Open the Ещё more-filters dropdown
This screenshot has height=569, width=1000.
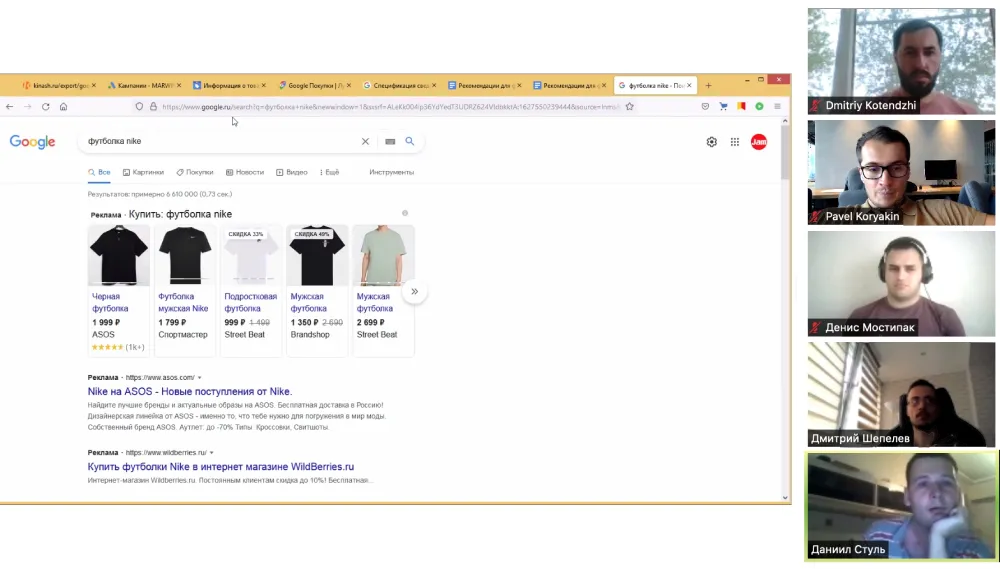tap(330, 172)
